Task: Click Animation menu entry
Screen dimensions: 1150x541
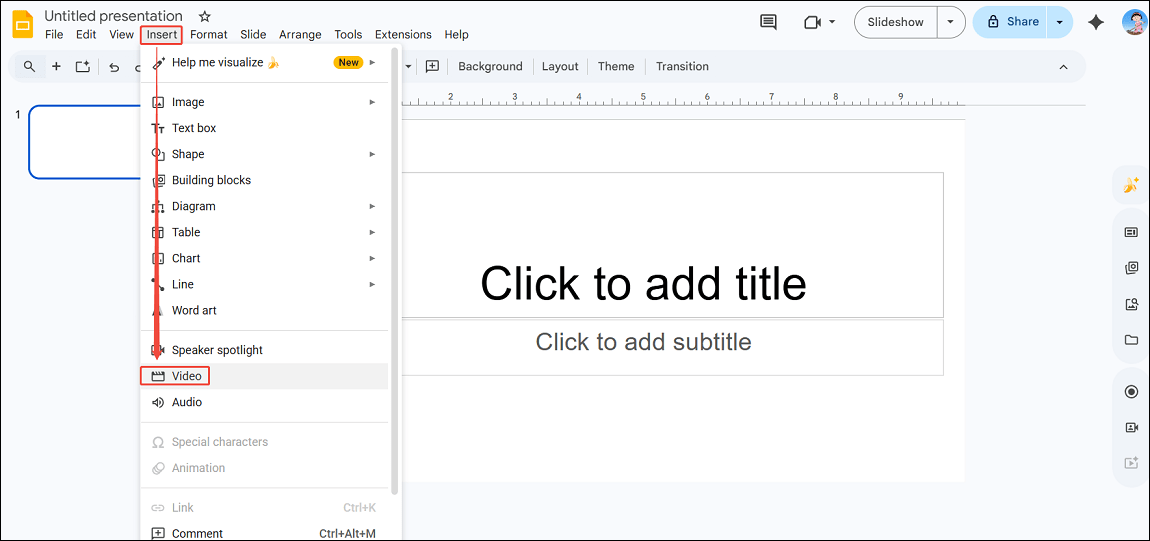Action: [x=264, y=468]
